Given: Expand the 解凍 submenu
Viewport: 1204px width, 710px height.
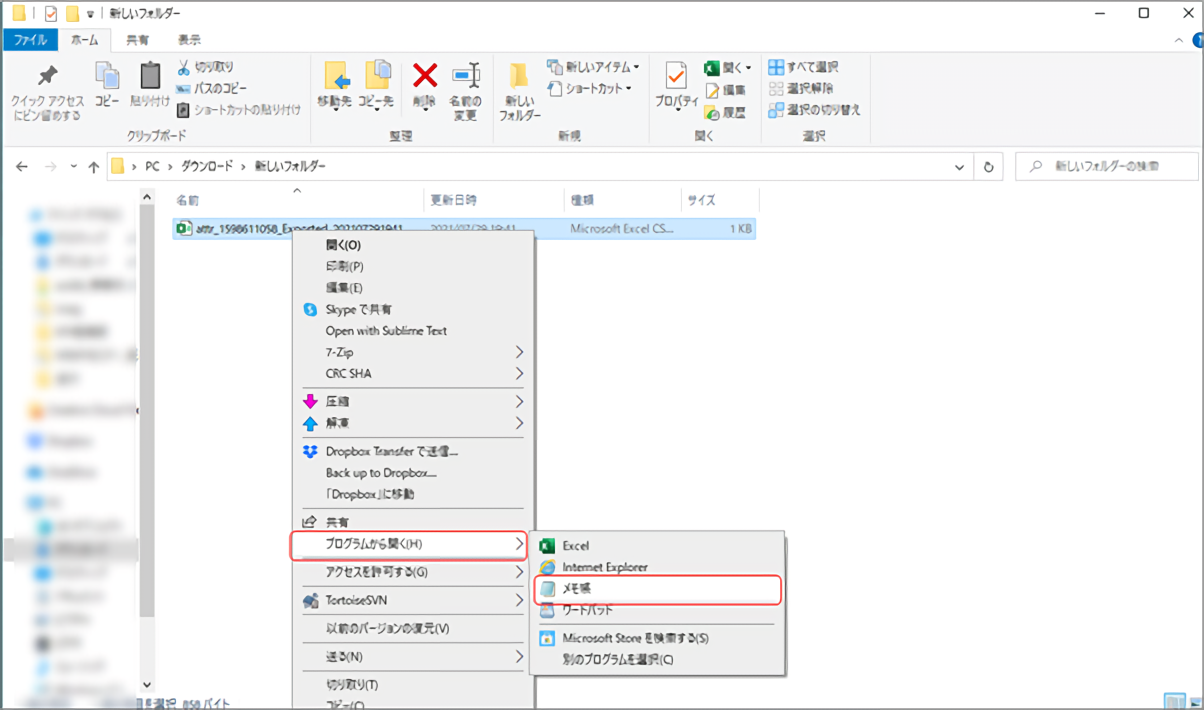Looking at the screenshot, I should click(414, 423).
